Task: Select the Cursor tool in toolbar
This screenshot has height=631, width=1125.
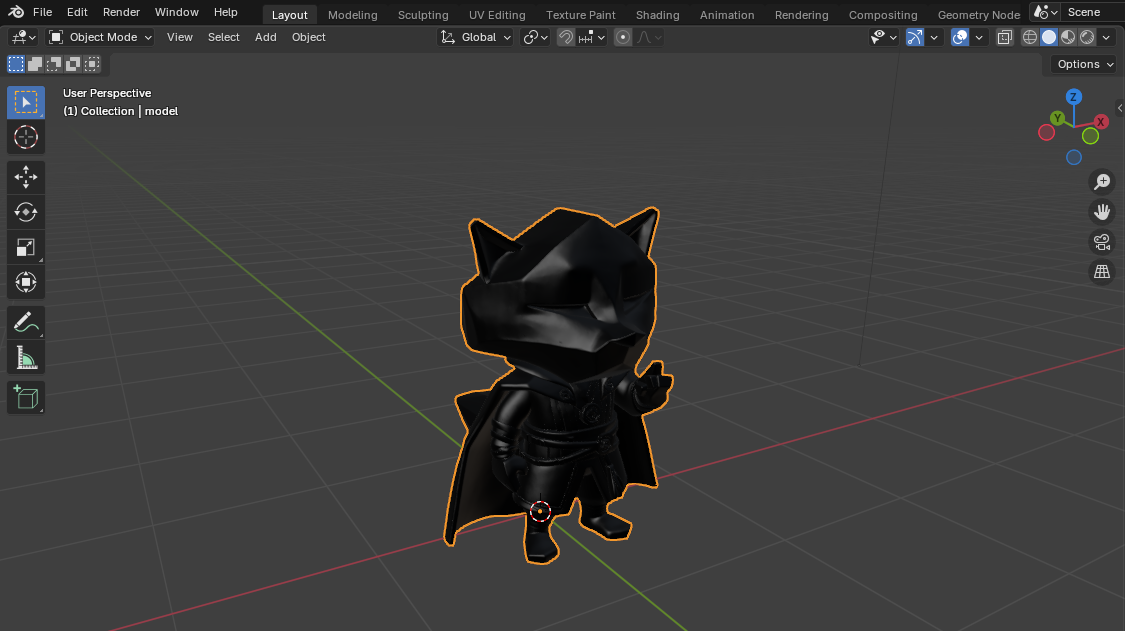Action: [26, 137]
